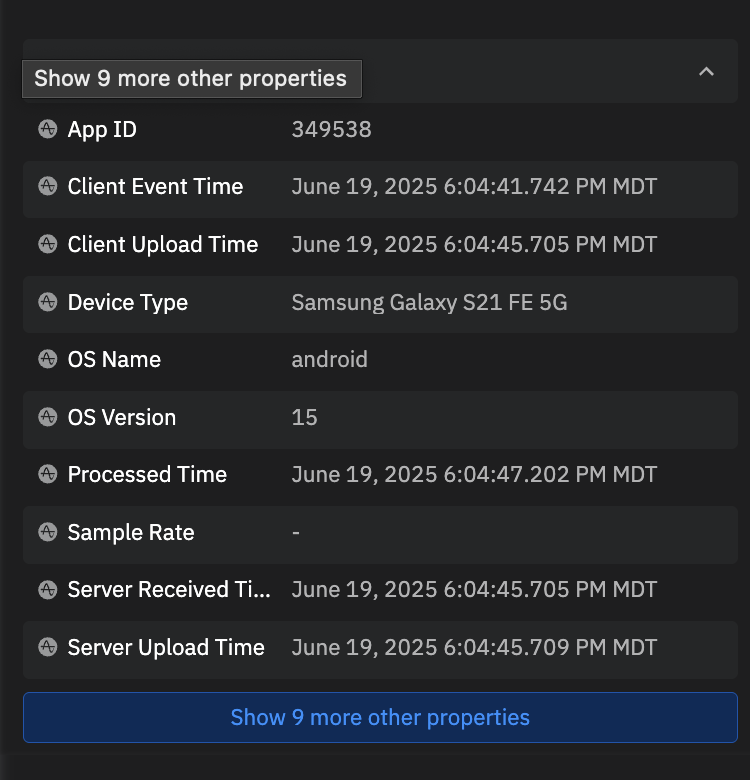
Task: Click the OS Name value android
Action: [x=329, y=359]
